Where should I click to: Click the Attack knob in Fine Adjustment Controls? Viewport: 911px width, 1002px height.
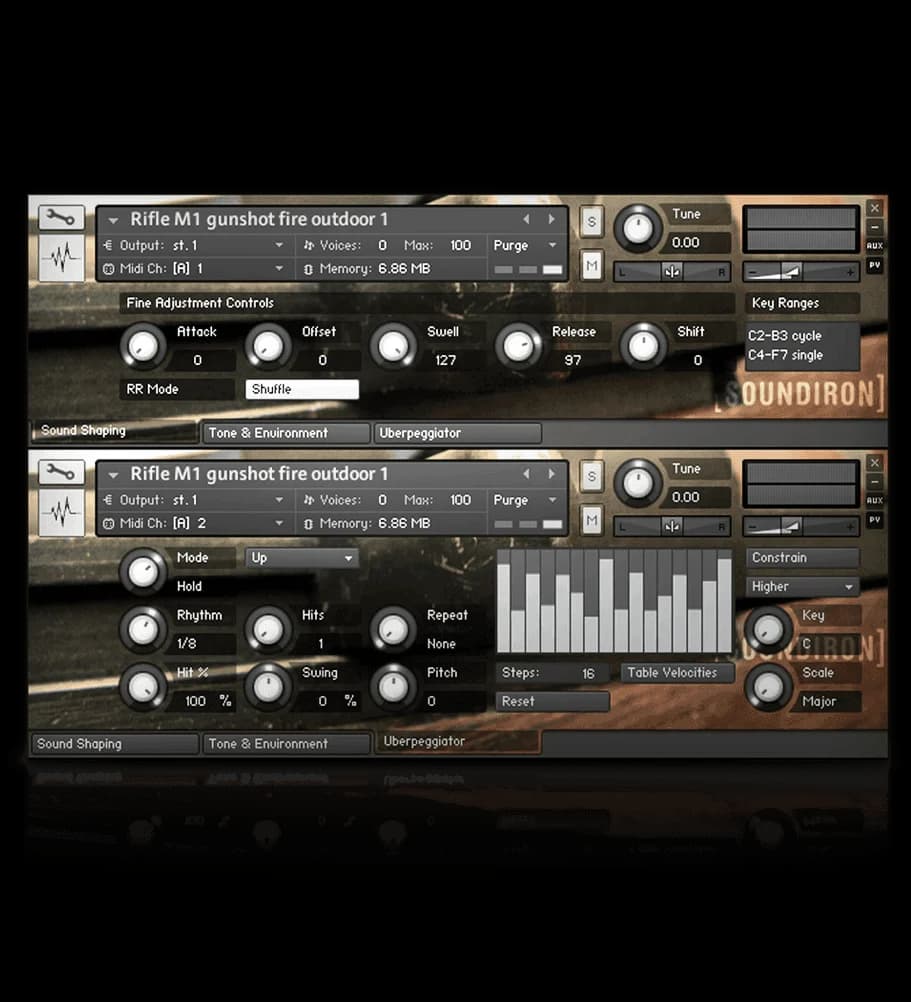[x=143, y=347]
